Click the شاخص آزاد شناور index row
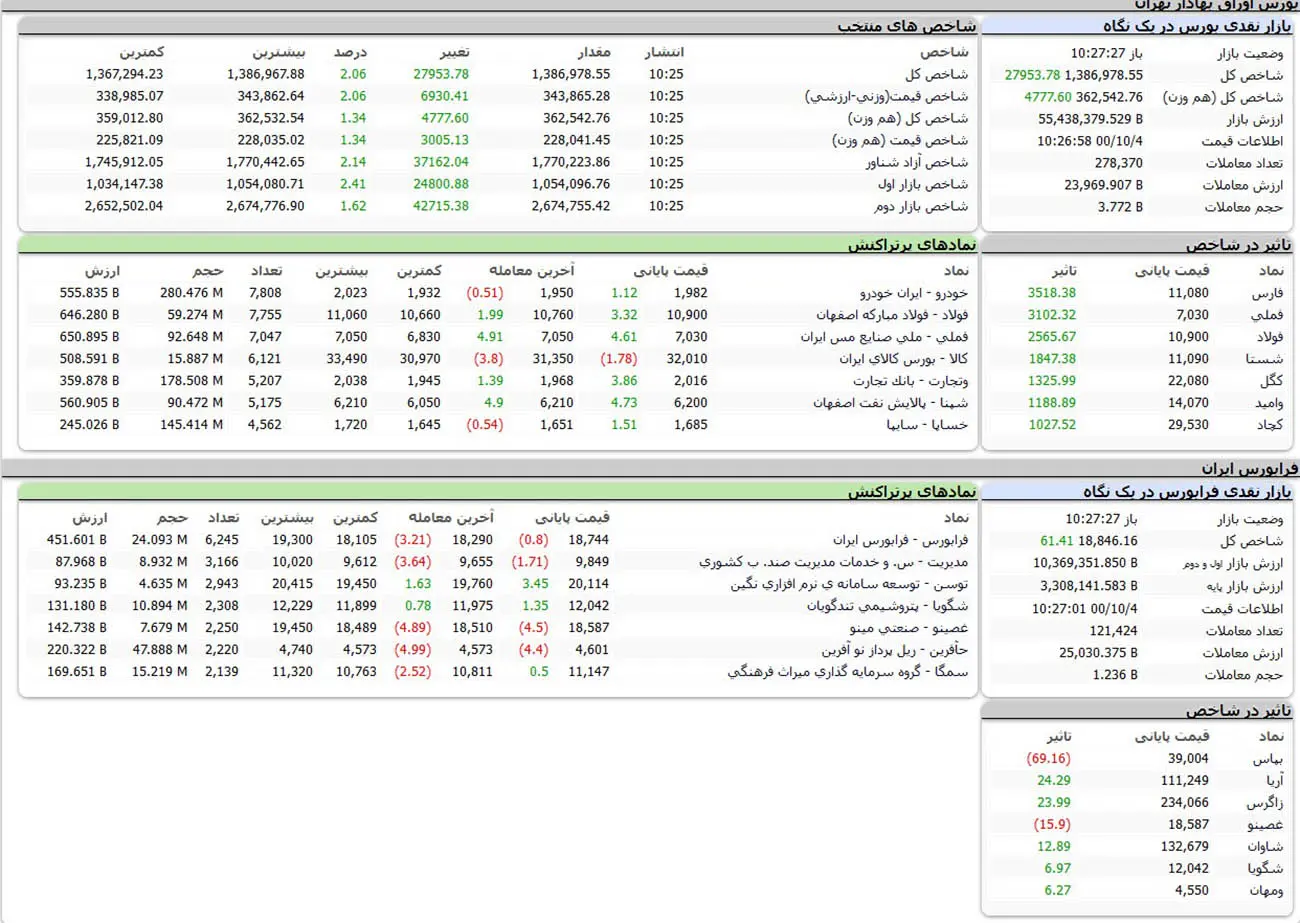 (x=913, y=161)
